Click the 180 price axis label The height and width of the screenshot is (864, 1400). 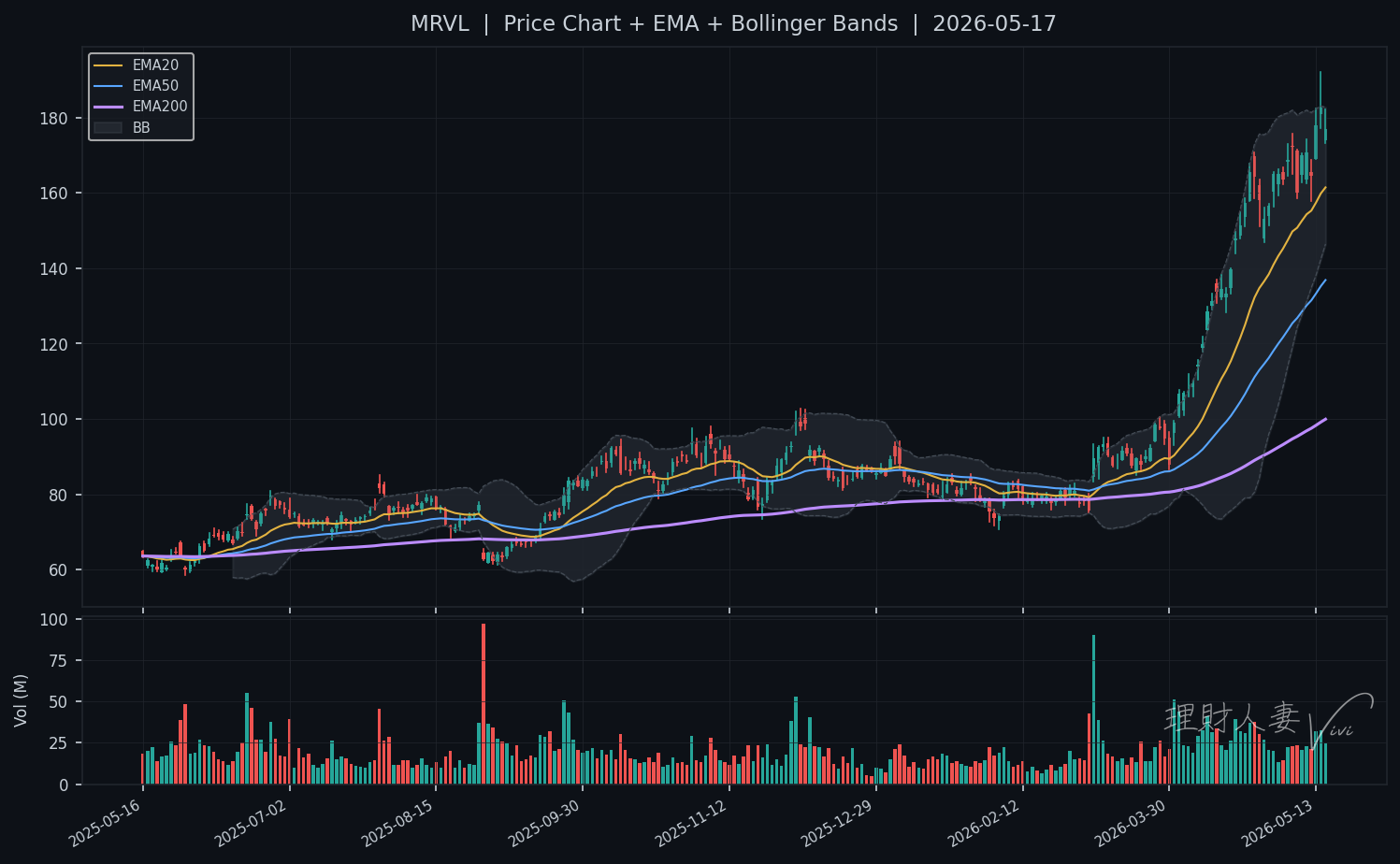(54, 119)
